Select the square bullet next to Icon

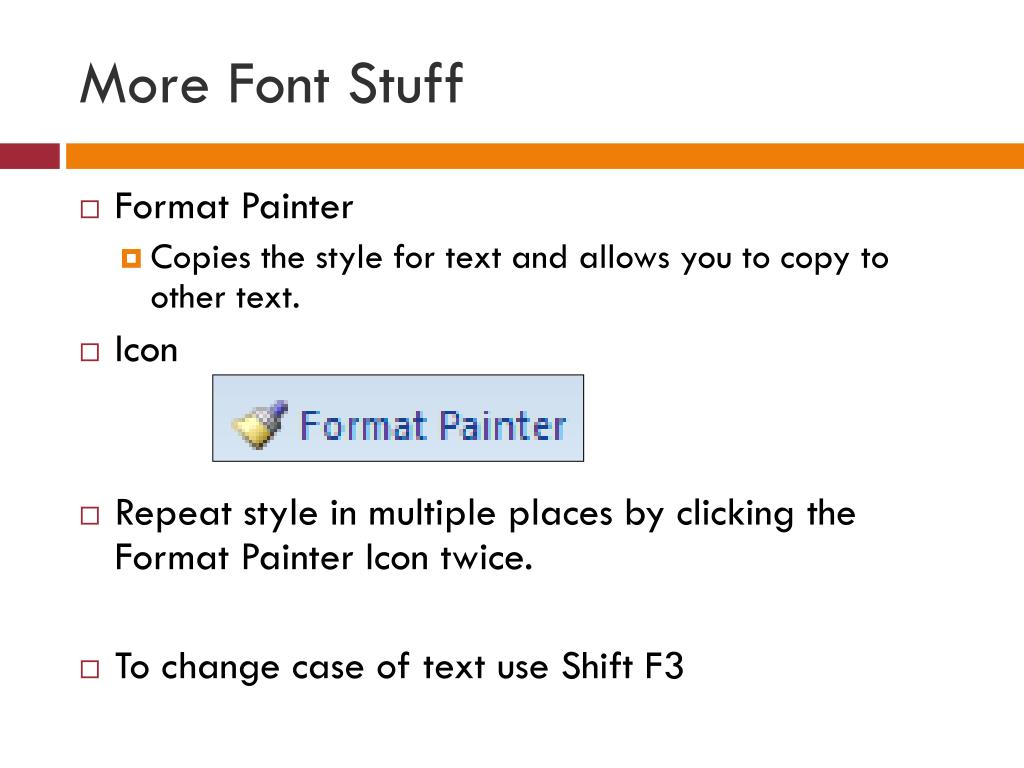pos(90,352)
